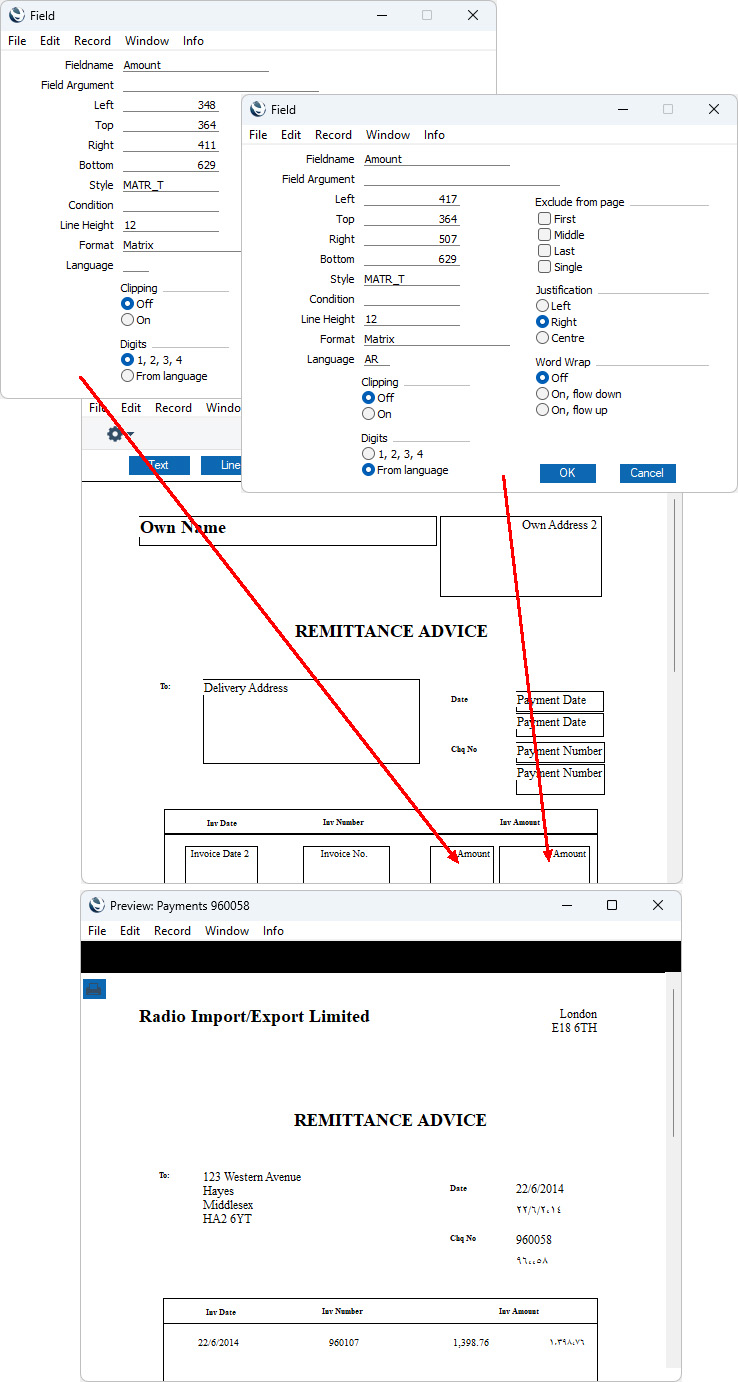Check the First exclude-from-page box
The image size is (738, 1382).
544,219
